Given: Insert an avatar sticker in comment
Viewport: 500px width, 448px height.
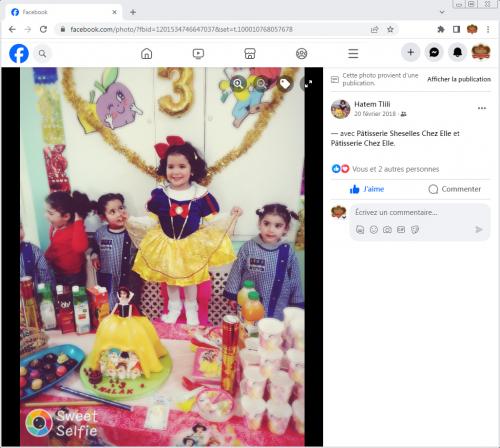Looking at the screenshot, I should pyautogui.click(x=360, y=230).
